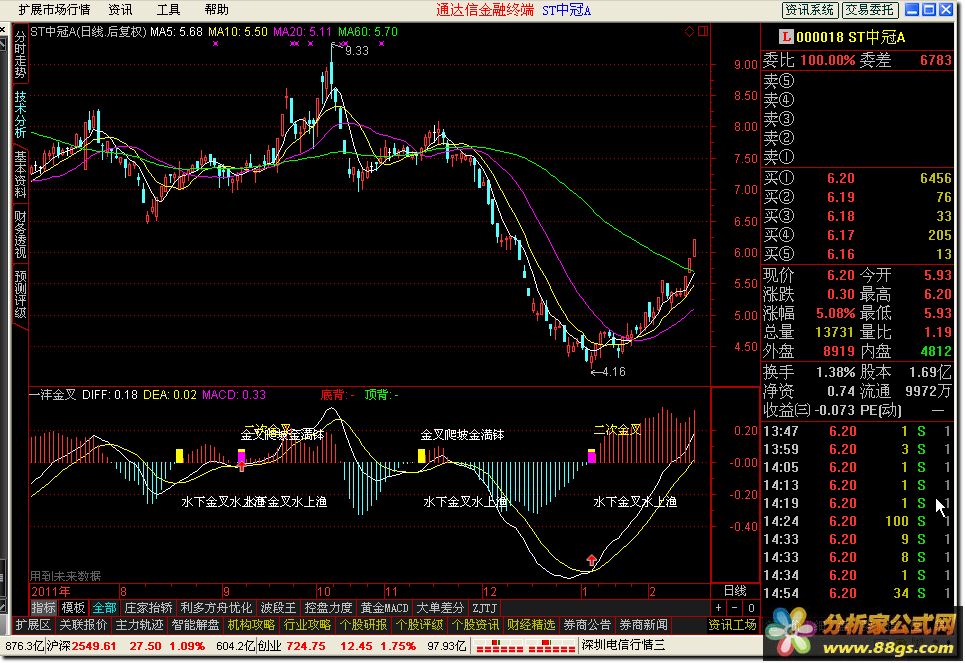Viewport: 965px width, 663px height.
Task: Choose the 波段王 indicator
Action: coord(278,608)
